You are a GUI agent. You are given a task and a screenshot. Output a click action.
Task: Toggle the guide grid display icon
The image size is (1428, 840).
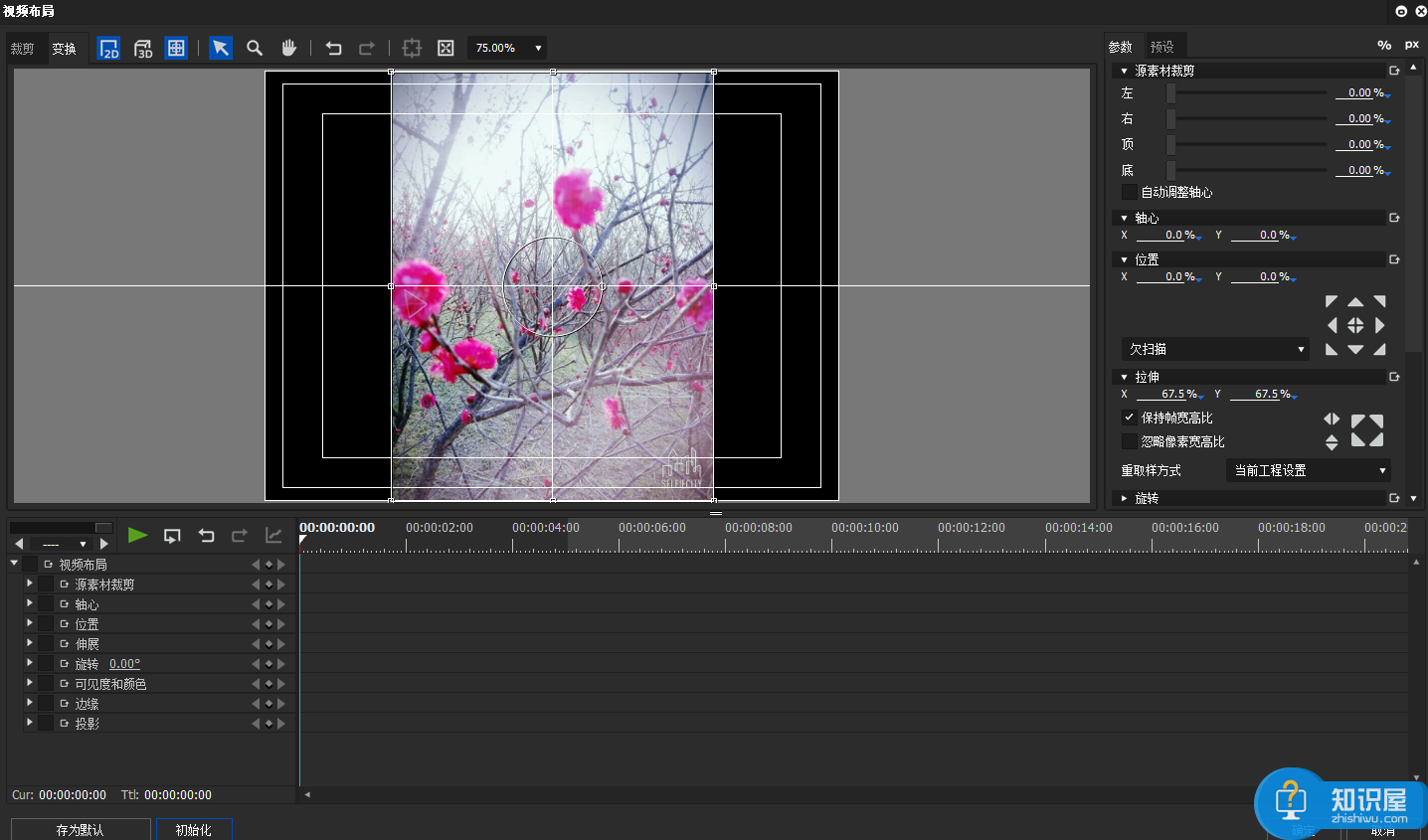[x=176, y=48]
